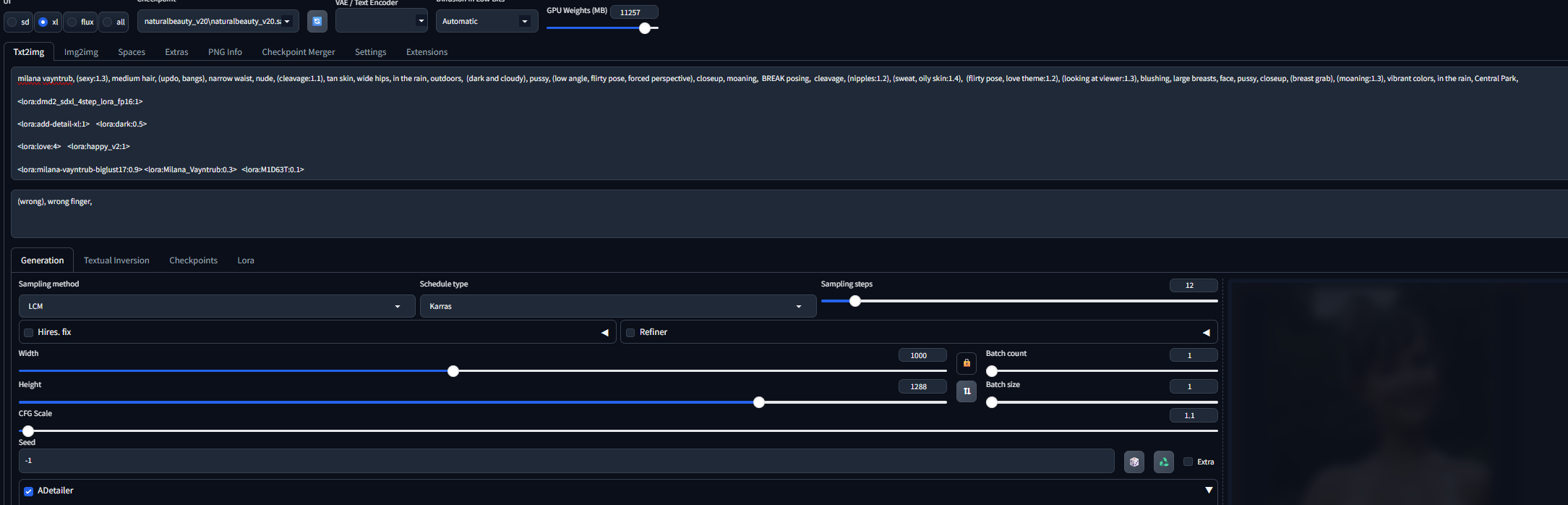The width and height of the screenshot is (1568, 505).
Task: Expand the Refiner section arrow
Action: (1206, 333)
